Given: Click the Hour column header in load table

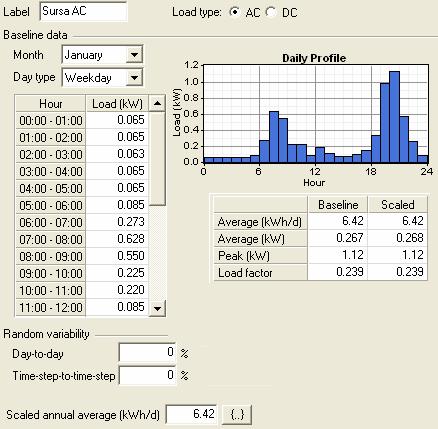Looking at the screenshot, I should click(51, 104).
